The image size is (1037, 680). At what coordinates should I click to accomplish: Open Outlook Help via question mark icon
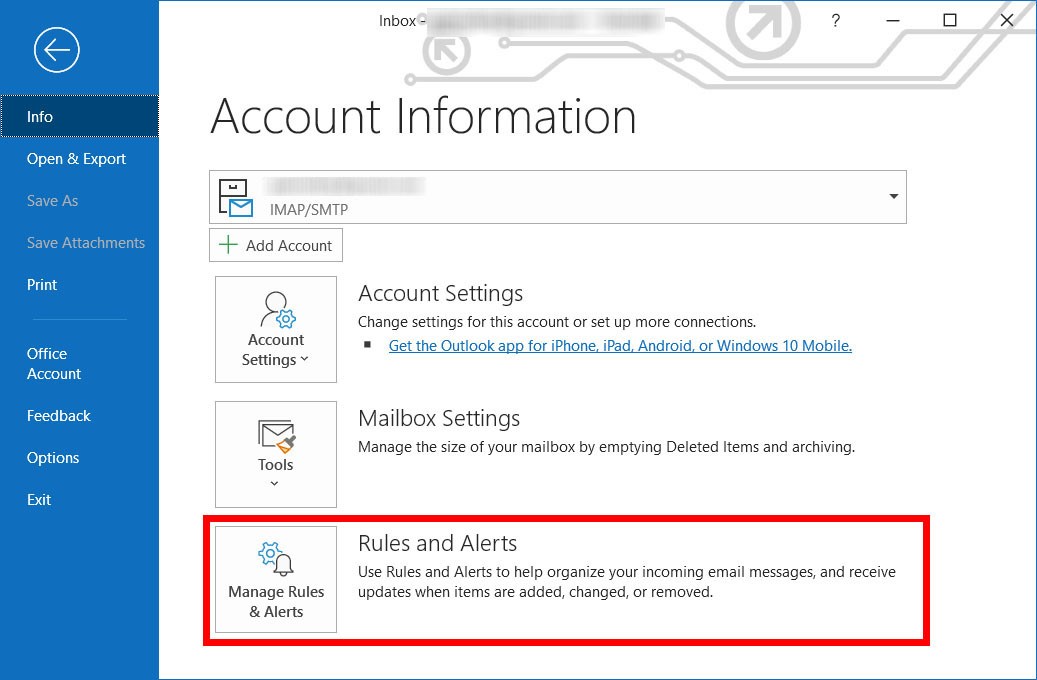tap(836, 20)
